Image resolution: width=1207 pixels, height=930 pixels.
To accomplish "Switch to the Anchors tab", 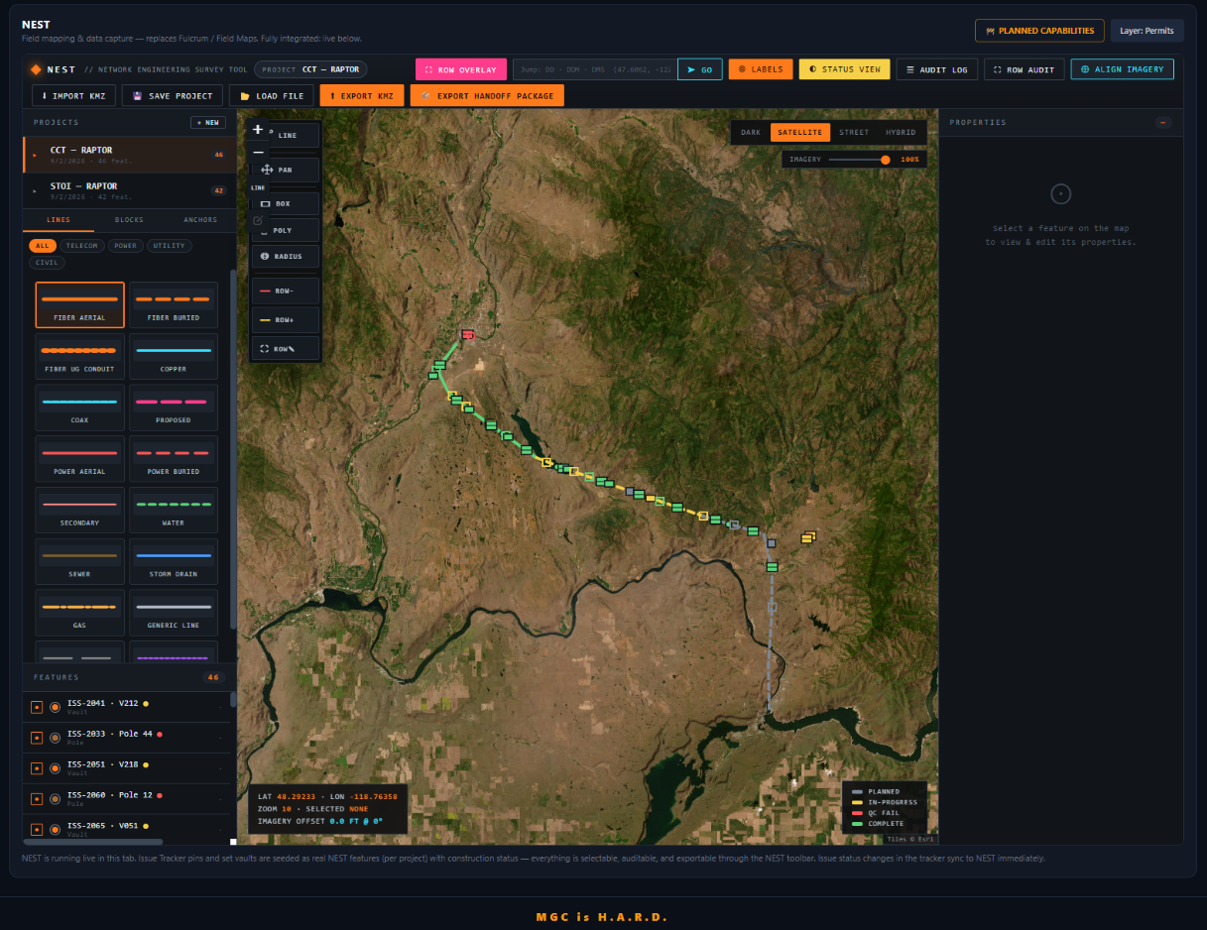I will tap(200, 220).
